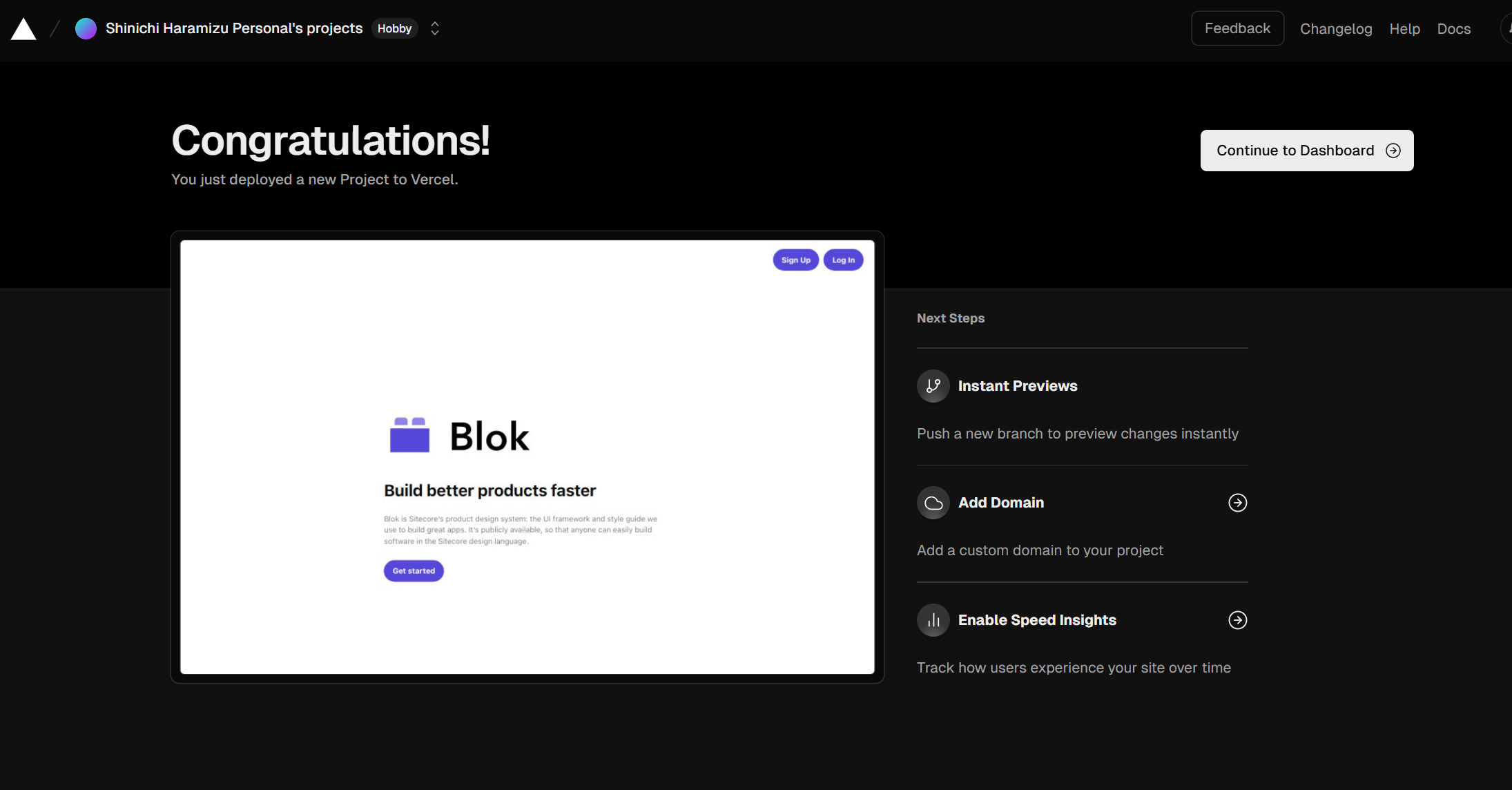Click the Instant Previews branch icon
Screen dimensions: 1512x790
[x=933, y=386]
